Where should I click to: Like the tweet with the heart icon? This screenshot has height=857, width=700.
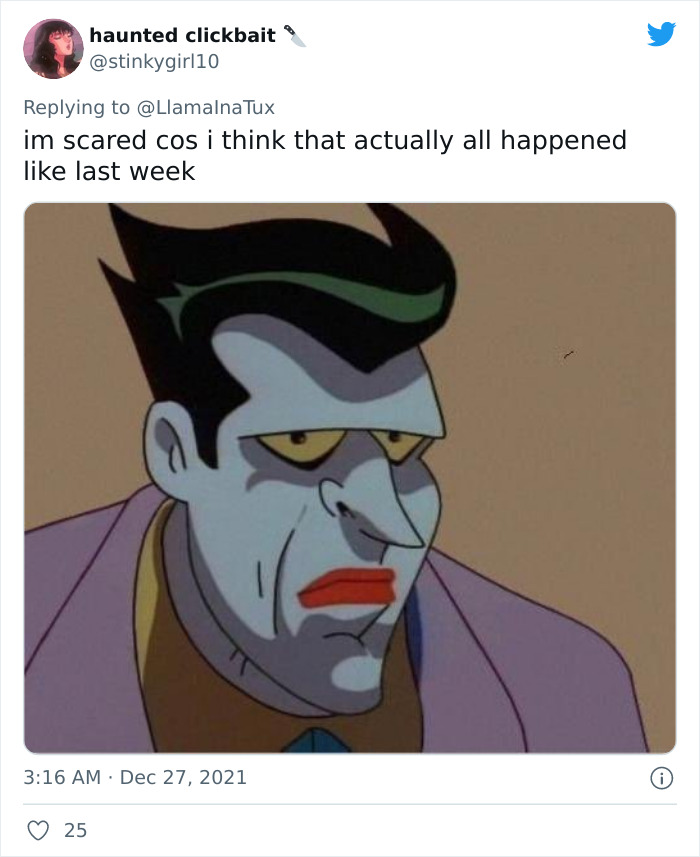pyautogui.click(x=38, y=830)
